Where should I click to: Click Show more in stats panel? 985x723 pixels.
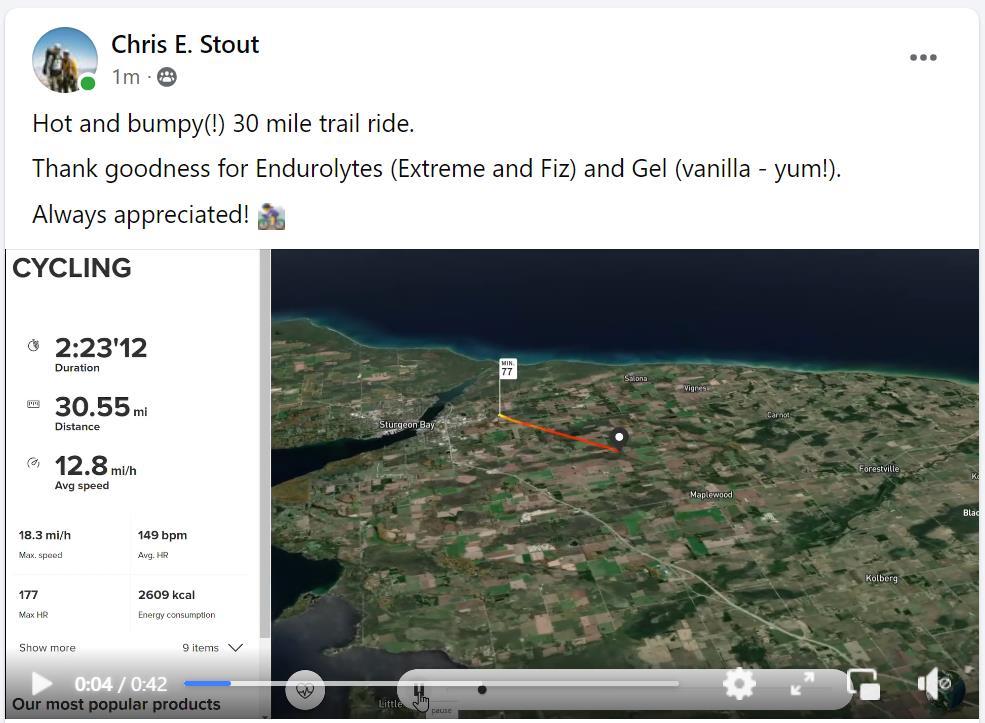click(47, 648)
